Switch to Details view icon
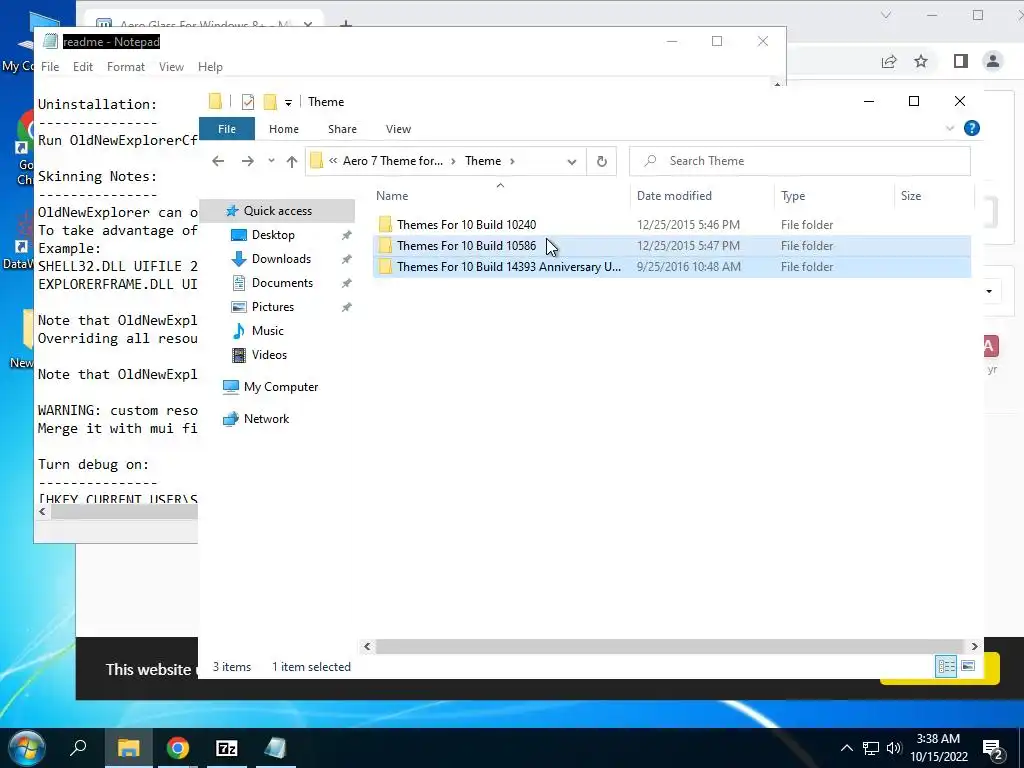This screenshot has width=1024, height=768. tap(946, 666)
